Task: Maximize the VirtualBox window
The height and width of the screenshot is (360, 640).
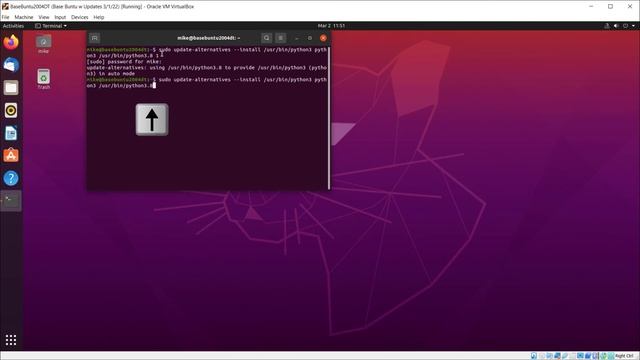Action: (x=611, y=7)
